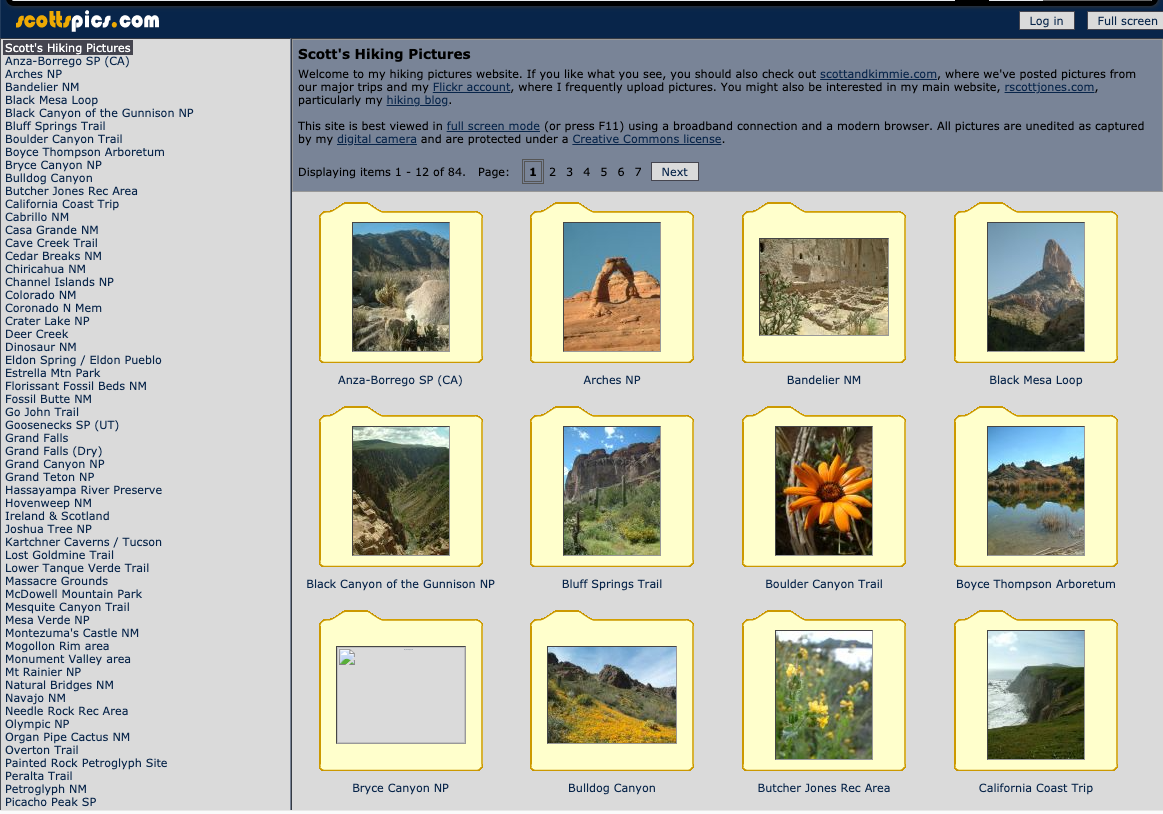The height and width of the screenshot is (814, 1163).
Task: Click the full screen mode link
Action: [493, 126]
